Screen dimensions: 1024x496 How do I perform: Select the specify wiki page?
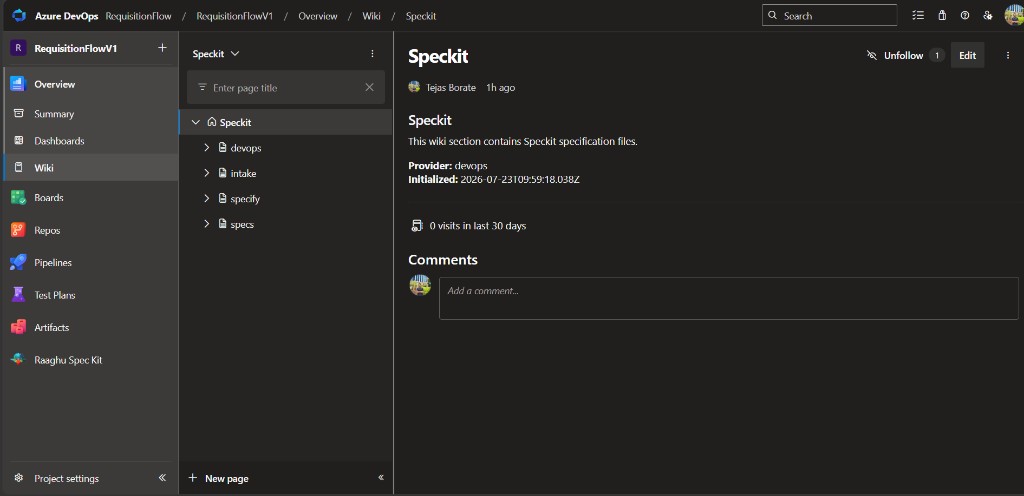point(245,199)
